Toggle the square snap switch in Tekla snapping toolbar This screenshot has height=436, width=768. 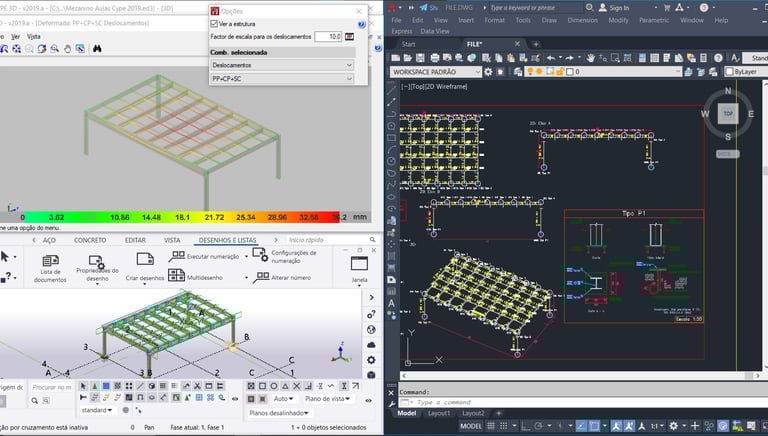263,386
